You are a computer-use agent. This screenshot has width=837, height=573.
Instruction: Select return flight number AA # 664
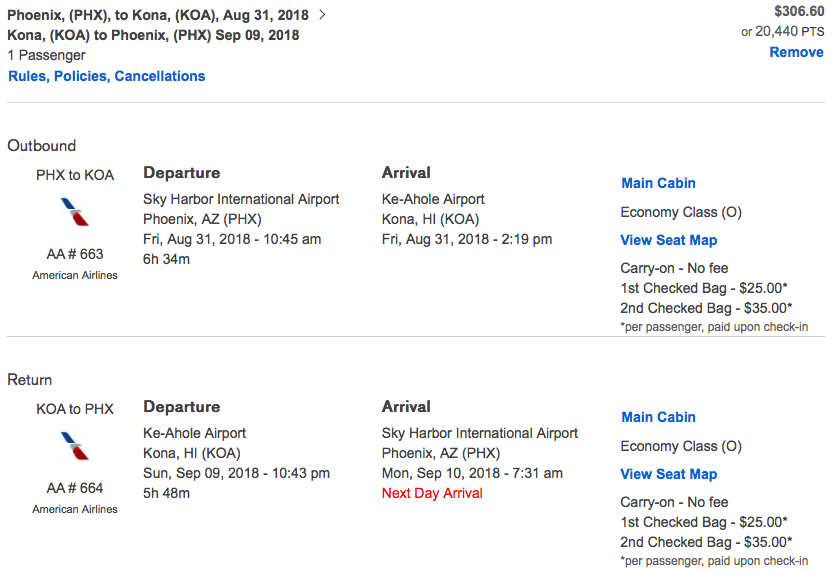coord(75,488)
